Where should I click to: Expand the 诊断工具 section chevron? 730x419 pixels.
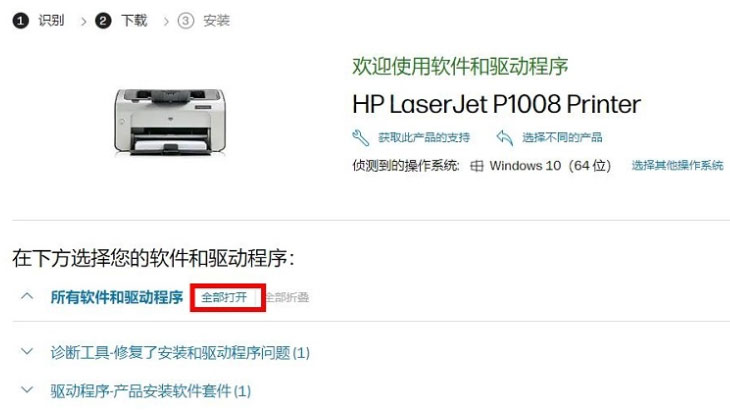27,351
